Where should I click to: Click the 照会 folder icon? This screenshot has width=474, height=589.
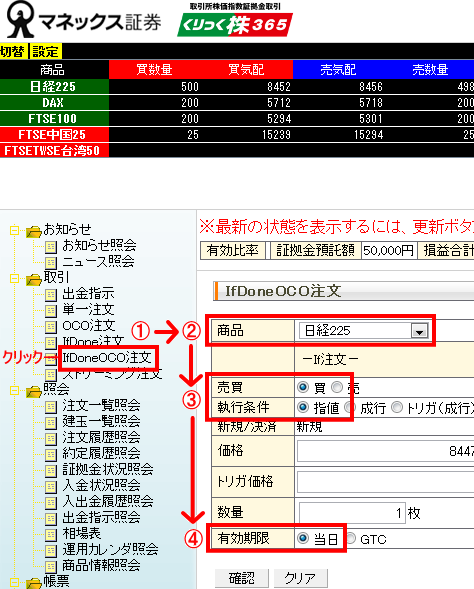[33, 391]
